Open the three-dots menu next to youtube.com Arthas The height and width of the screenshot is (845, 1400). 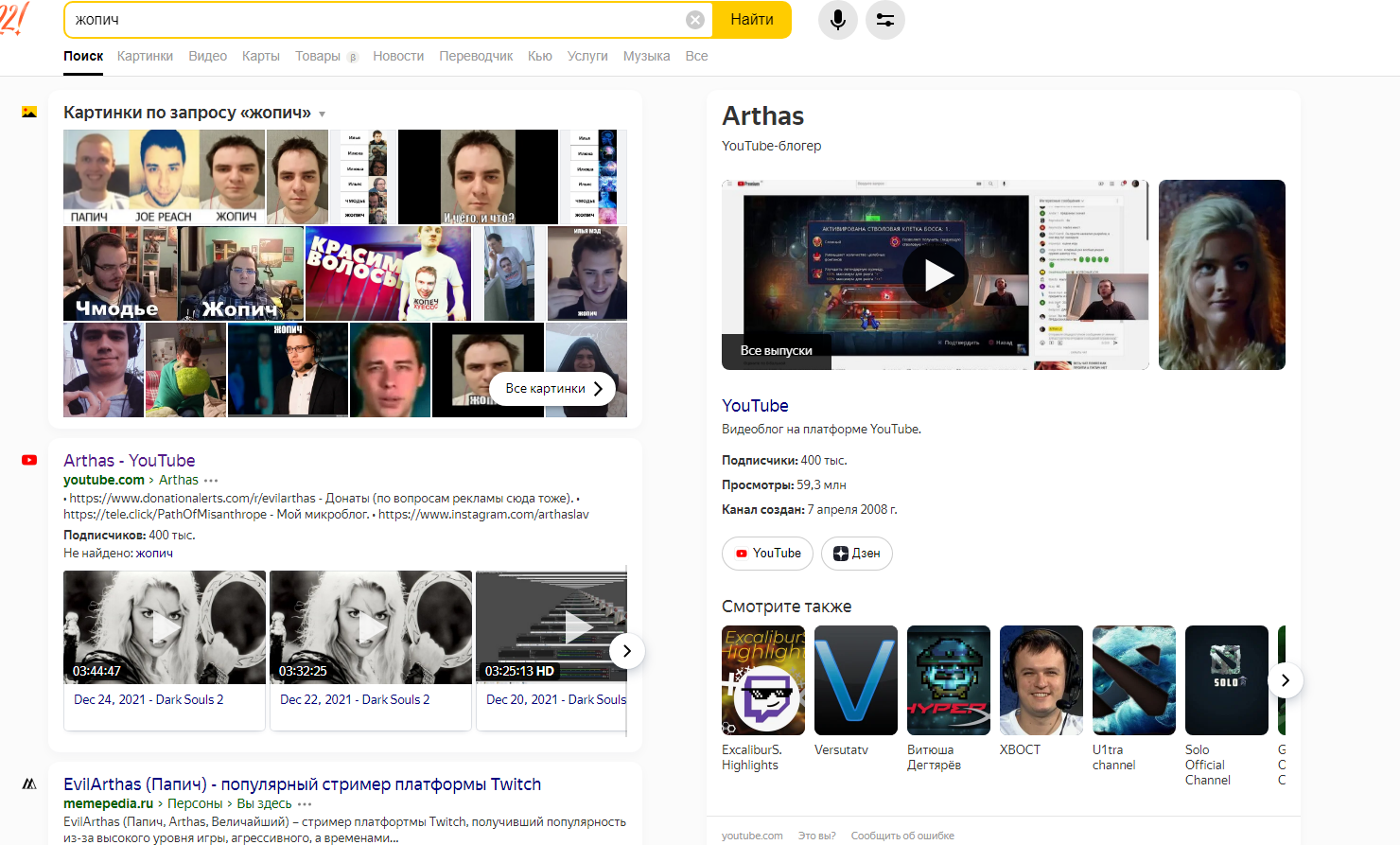[x=211, y=481]
